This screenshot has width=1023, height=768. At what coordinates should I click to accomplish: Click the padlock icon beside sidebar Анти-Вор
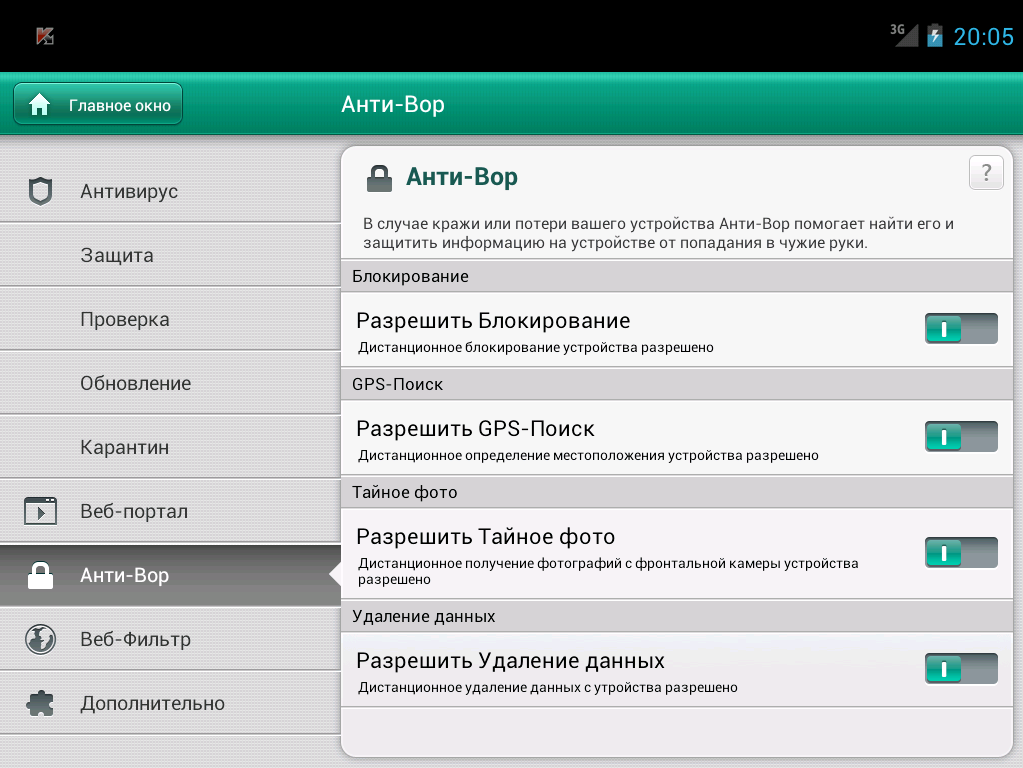click(40, 575)
